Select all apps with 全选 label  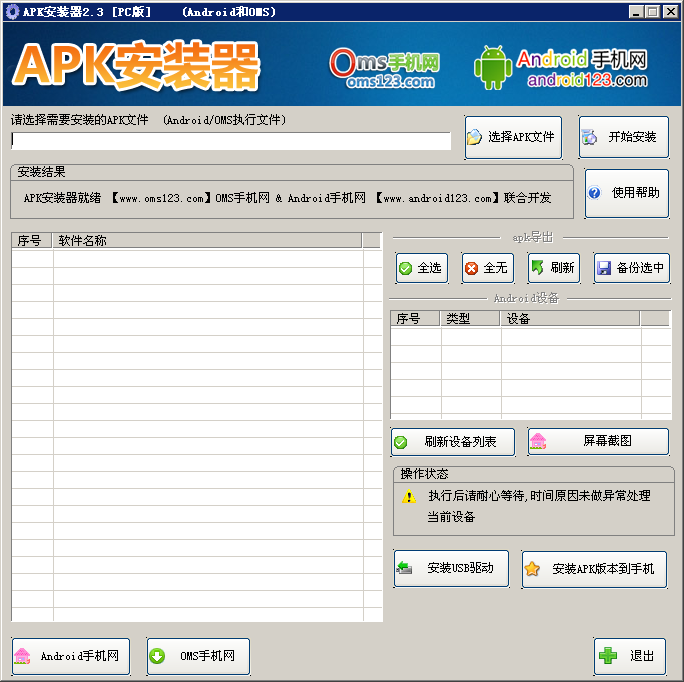pyautogui.click(x=429, y=267)
